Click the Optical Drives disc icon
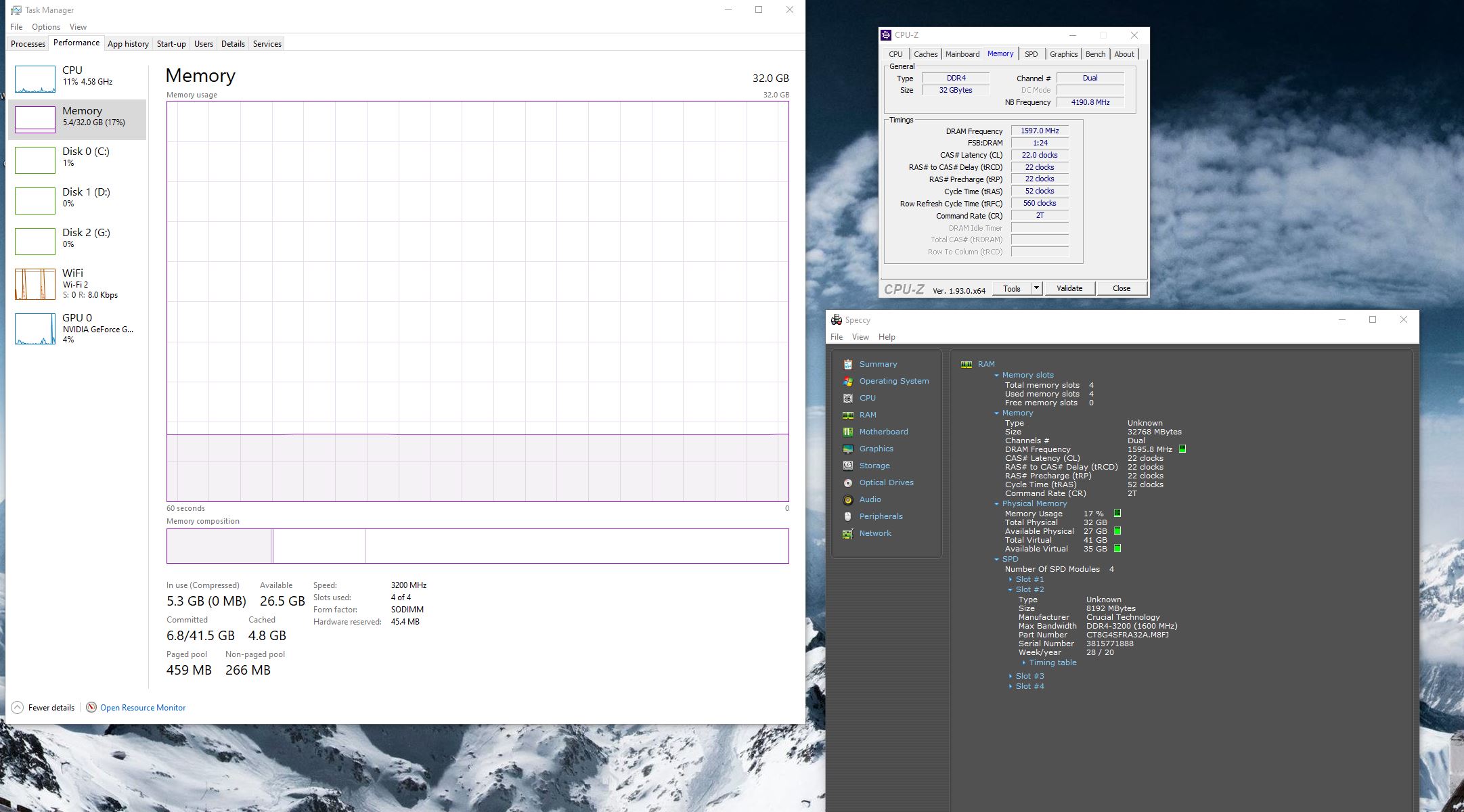 point(847,482)
